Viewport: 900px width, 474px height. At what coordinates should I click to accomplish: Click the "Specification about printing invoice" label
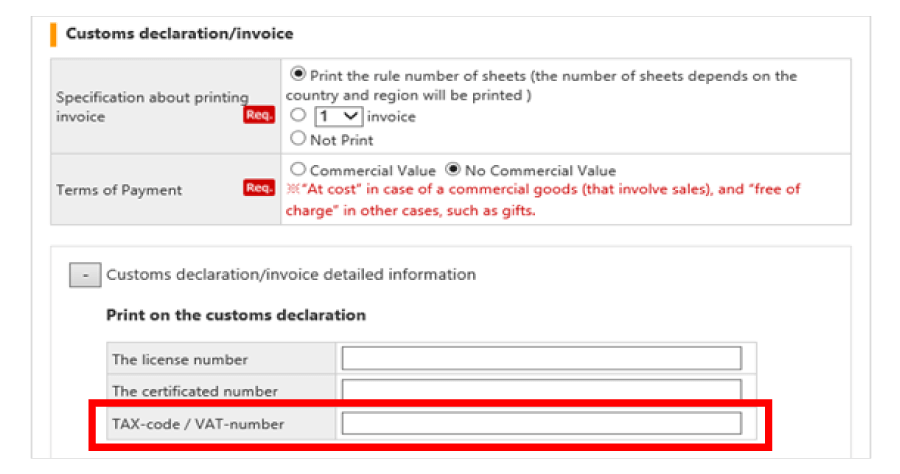click(x=152, y=106)
